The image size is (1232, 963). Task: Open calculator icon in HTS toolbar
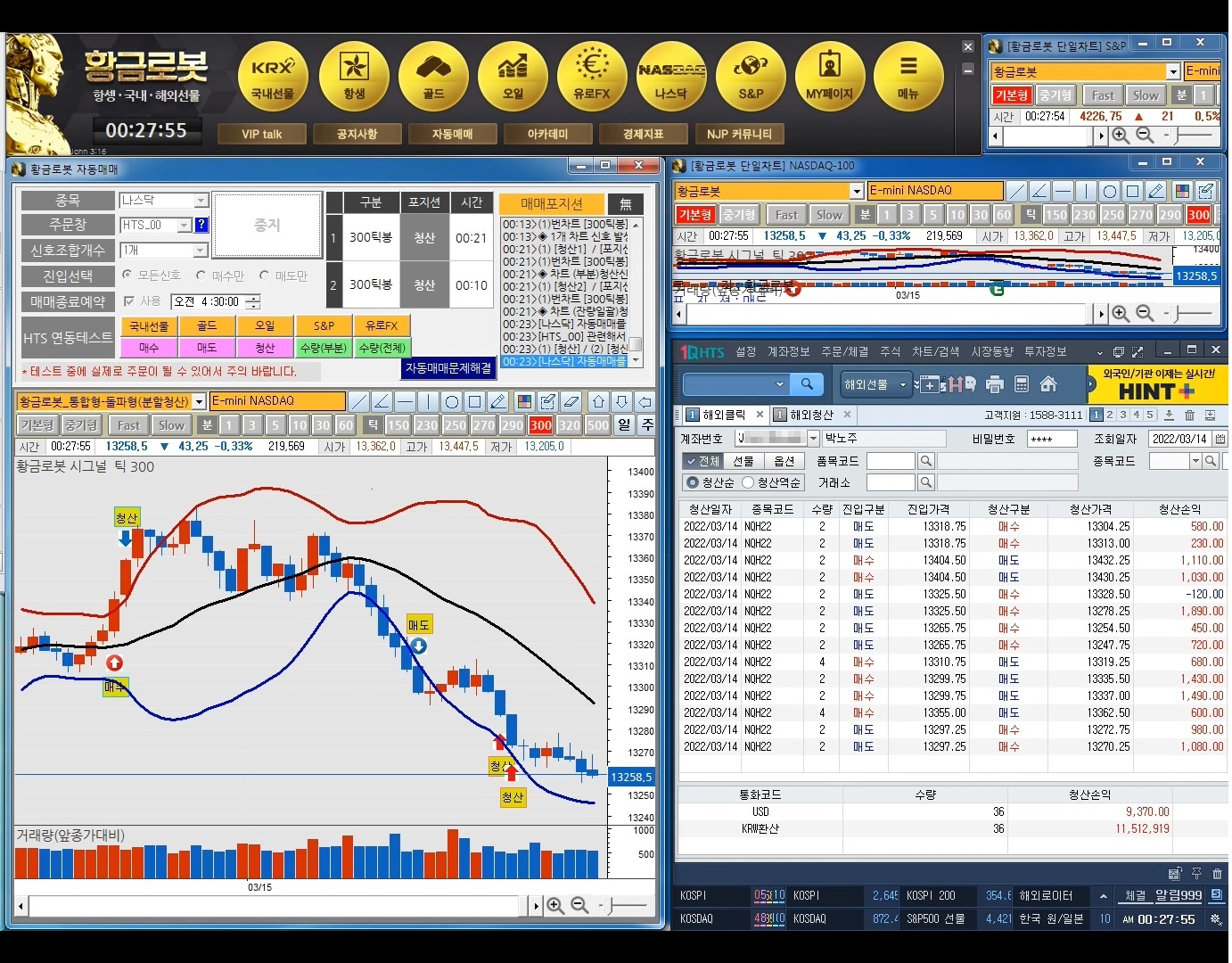(x=1022, y=384)
